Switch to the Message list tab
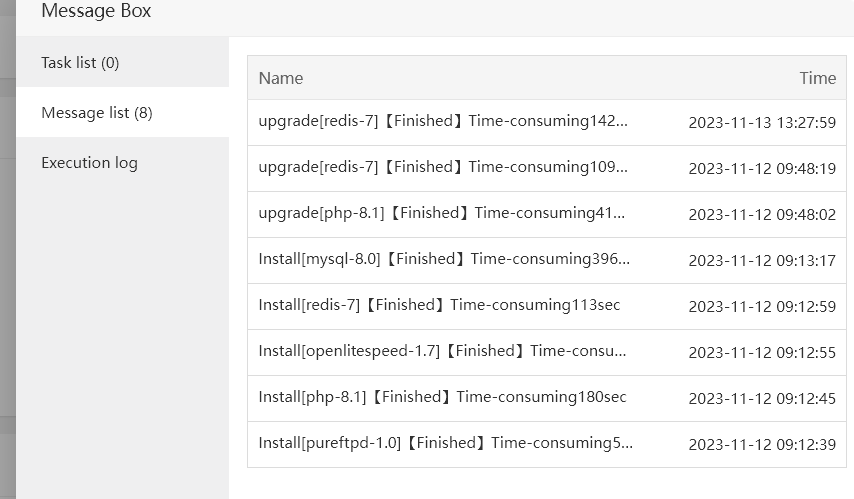 (x=97, y=113)
